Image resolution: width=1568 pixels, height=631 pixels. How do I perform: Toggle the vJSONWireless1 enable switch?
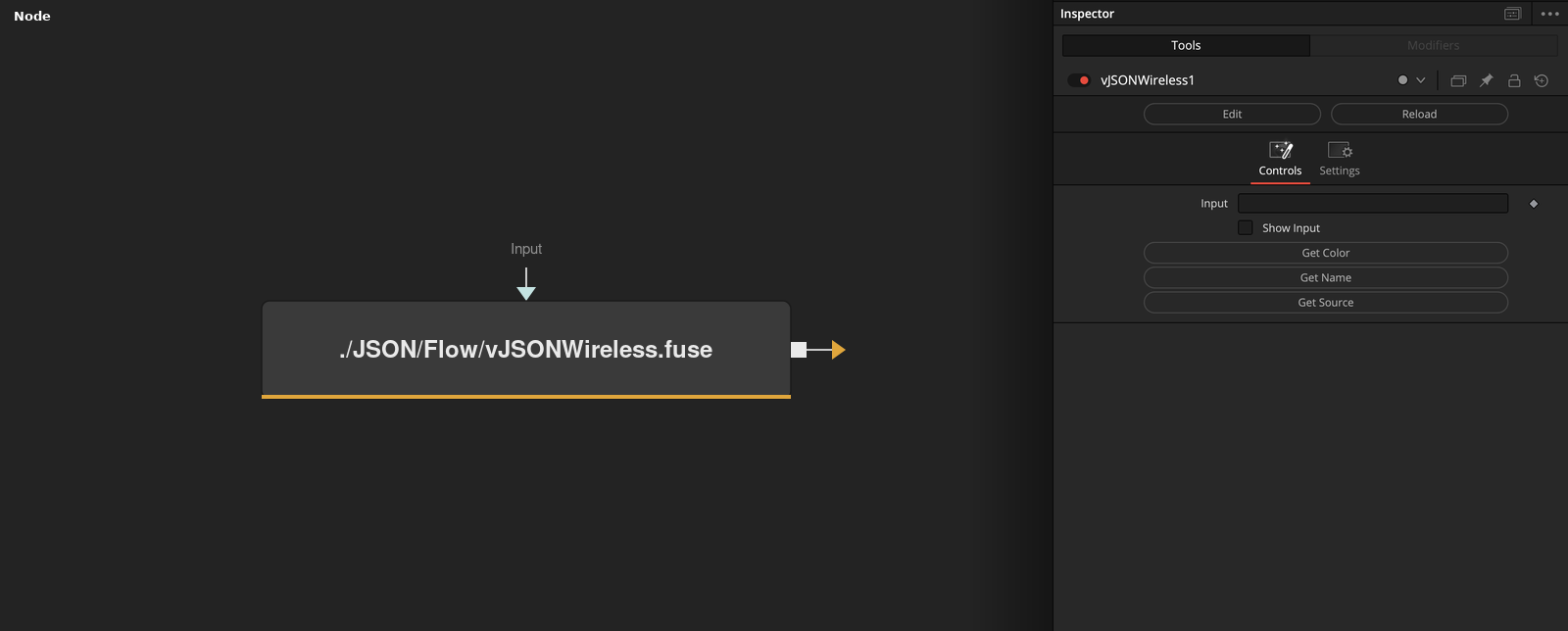click(1079, 80)
